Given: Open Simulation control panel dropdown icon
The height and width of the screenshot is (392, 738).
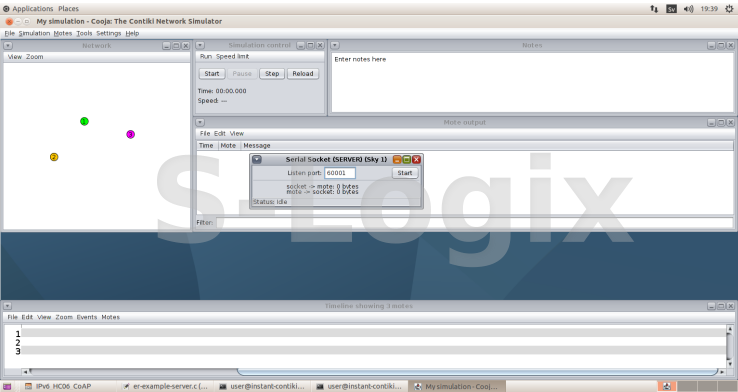Looking at the screenshot, I should (x=200, y=45).
